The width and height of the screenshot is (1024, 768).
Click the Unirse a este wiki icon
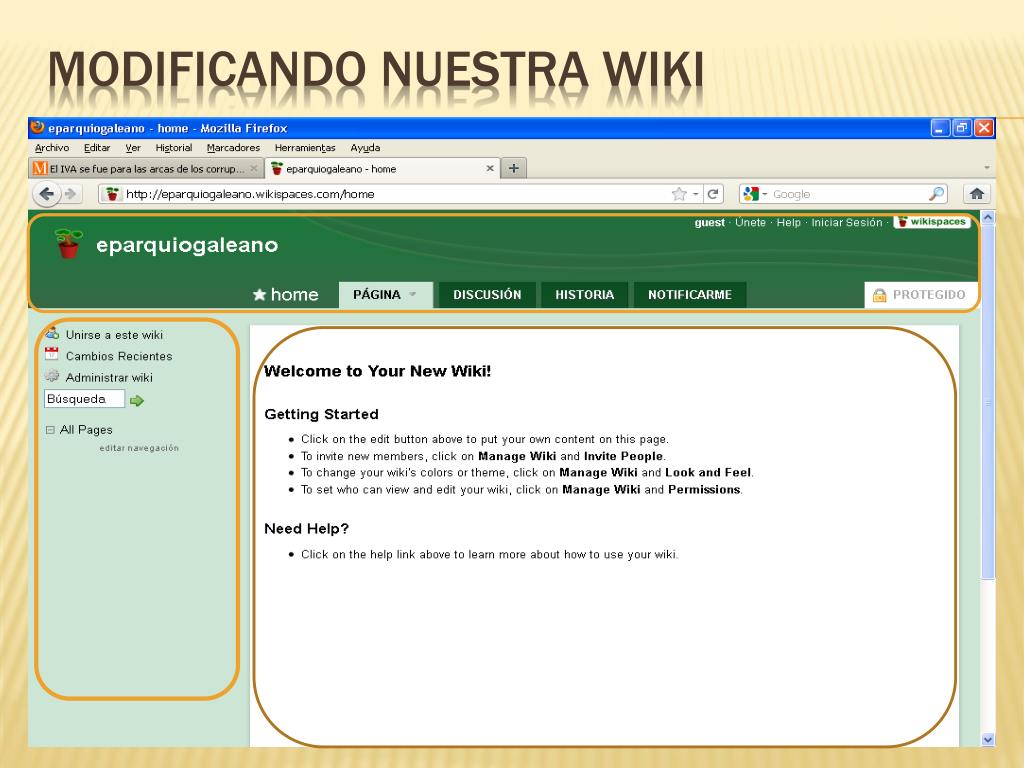[x=52, y=333]
